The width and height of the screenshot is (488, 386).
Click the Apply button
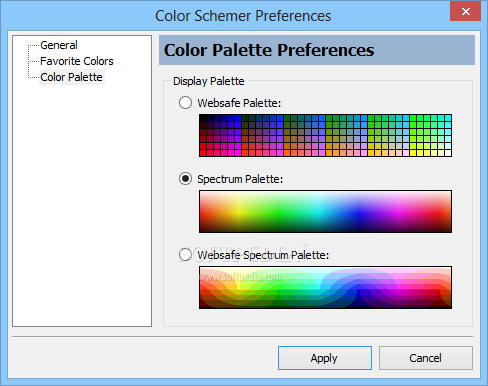[x=325, y=358]
